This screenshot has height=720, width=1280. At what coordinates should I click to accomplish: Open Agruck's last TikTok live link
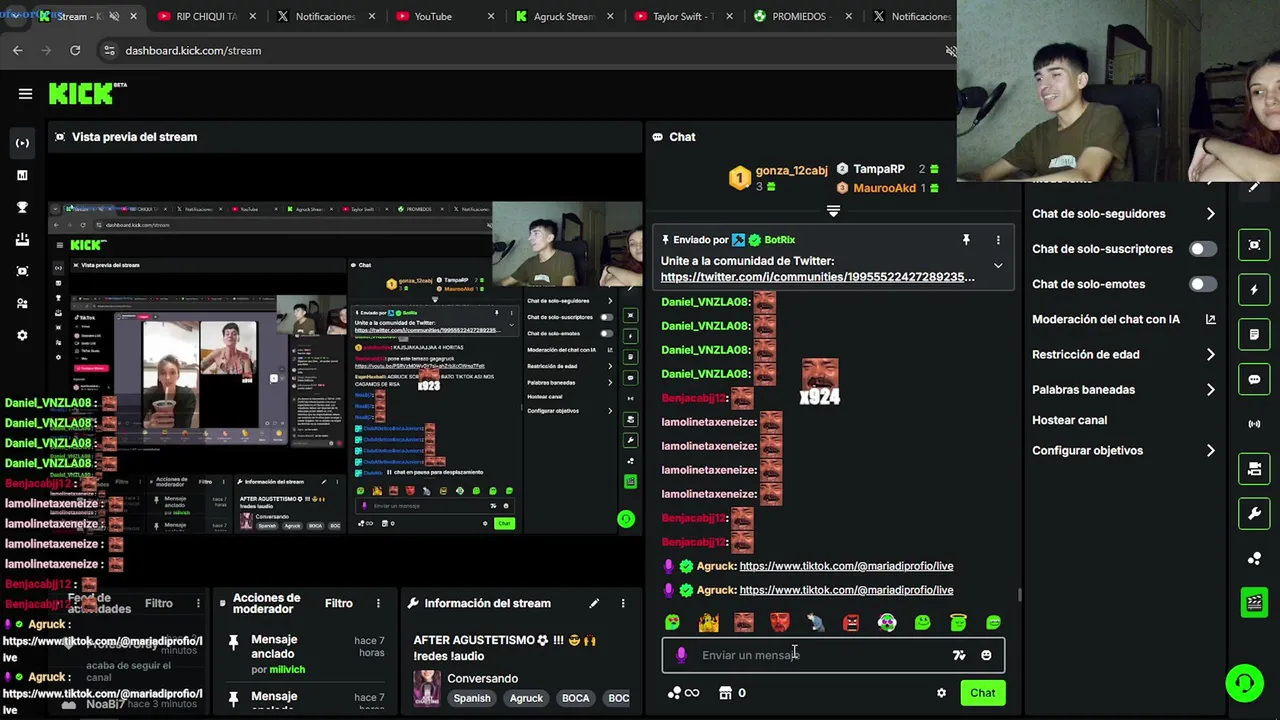coord(846,590)
